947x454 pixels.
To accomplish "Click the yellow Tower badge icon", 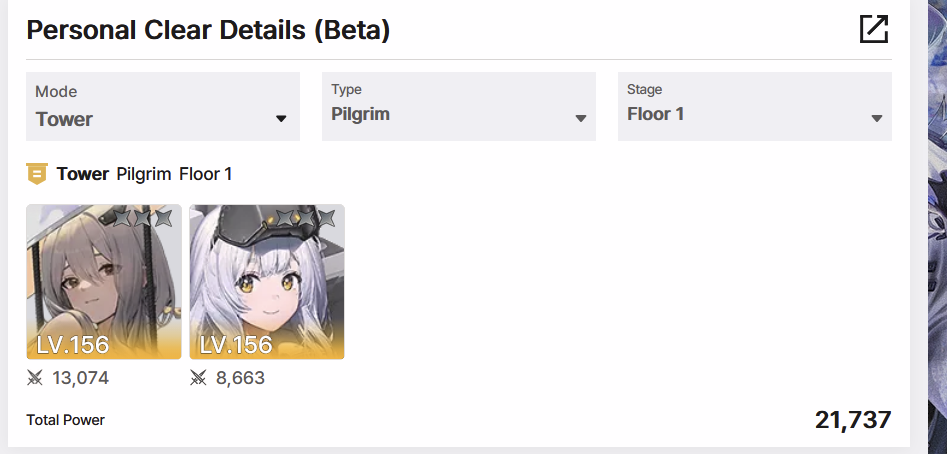I will [37, 174].
